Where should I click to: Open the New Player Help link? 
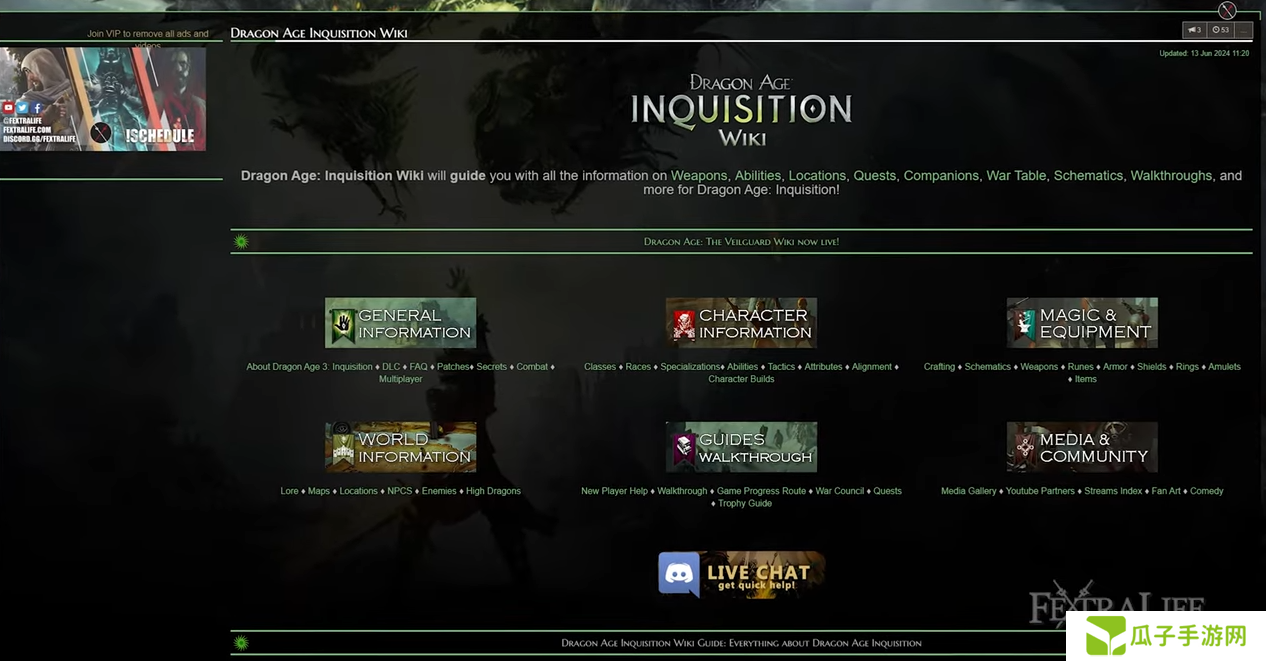coord(614,491)
